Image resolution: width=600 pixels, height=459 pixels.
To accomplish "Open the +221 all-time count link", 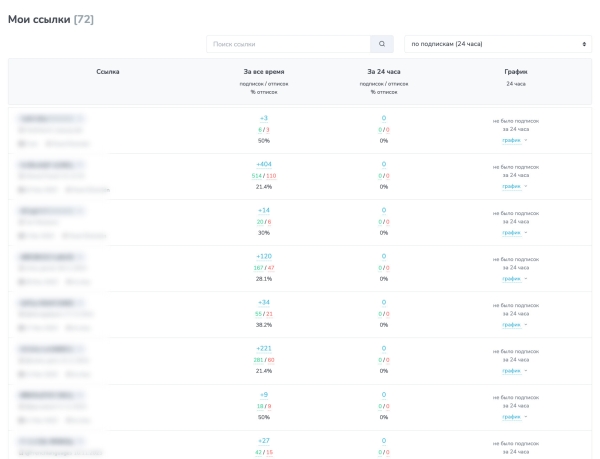I will point(264,348).
